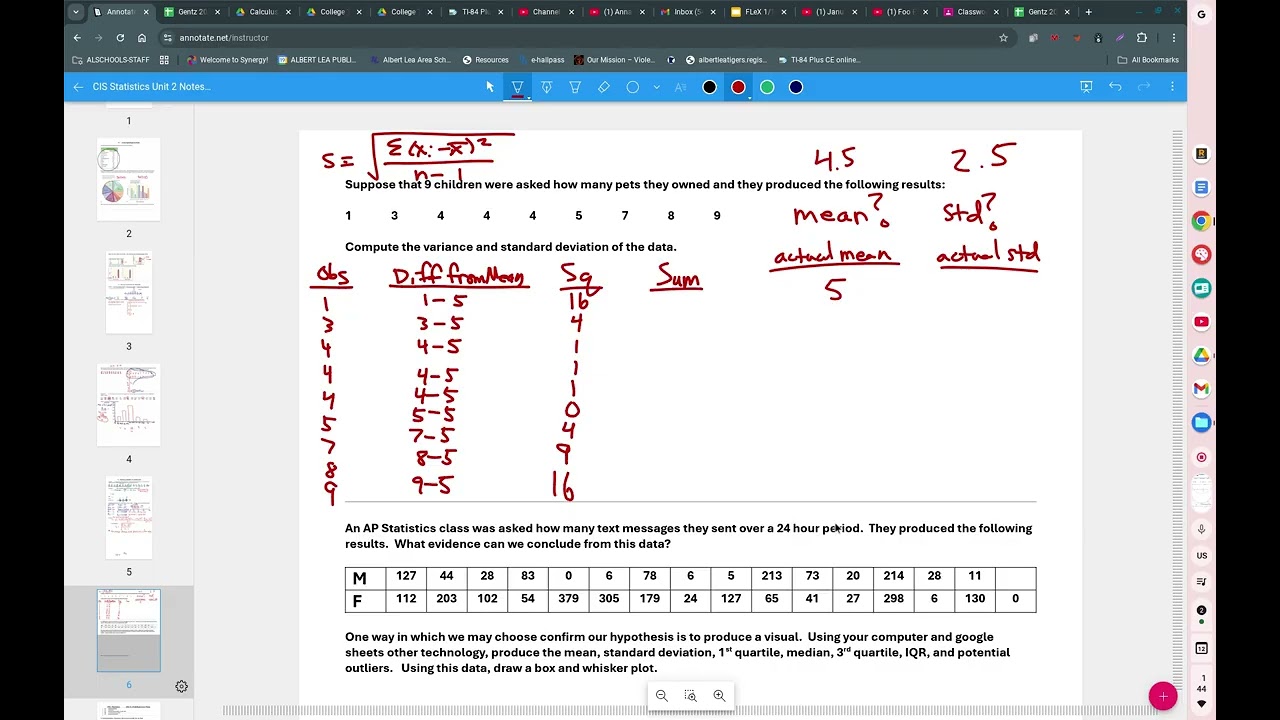Screen dimensions: 1280x720
Task: Open the YouTube shelf icon
Action: (1202, 322)
